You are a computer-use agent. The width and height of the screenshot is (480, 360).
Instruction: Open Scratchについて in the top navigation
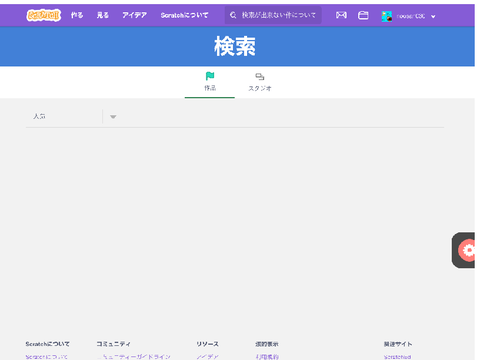pos(184,15)
